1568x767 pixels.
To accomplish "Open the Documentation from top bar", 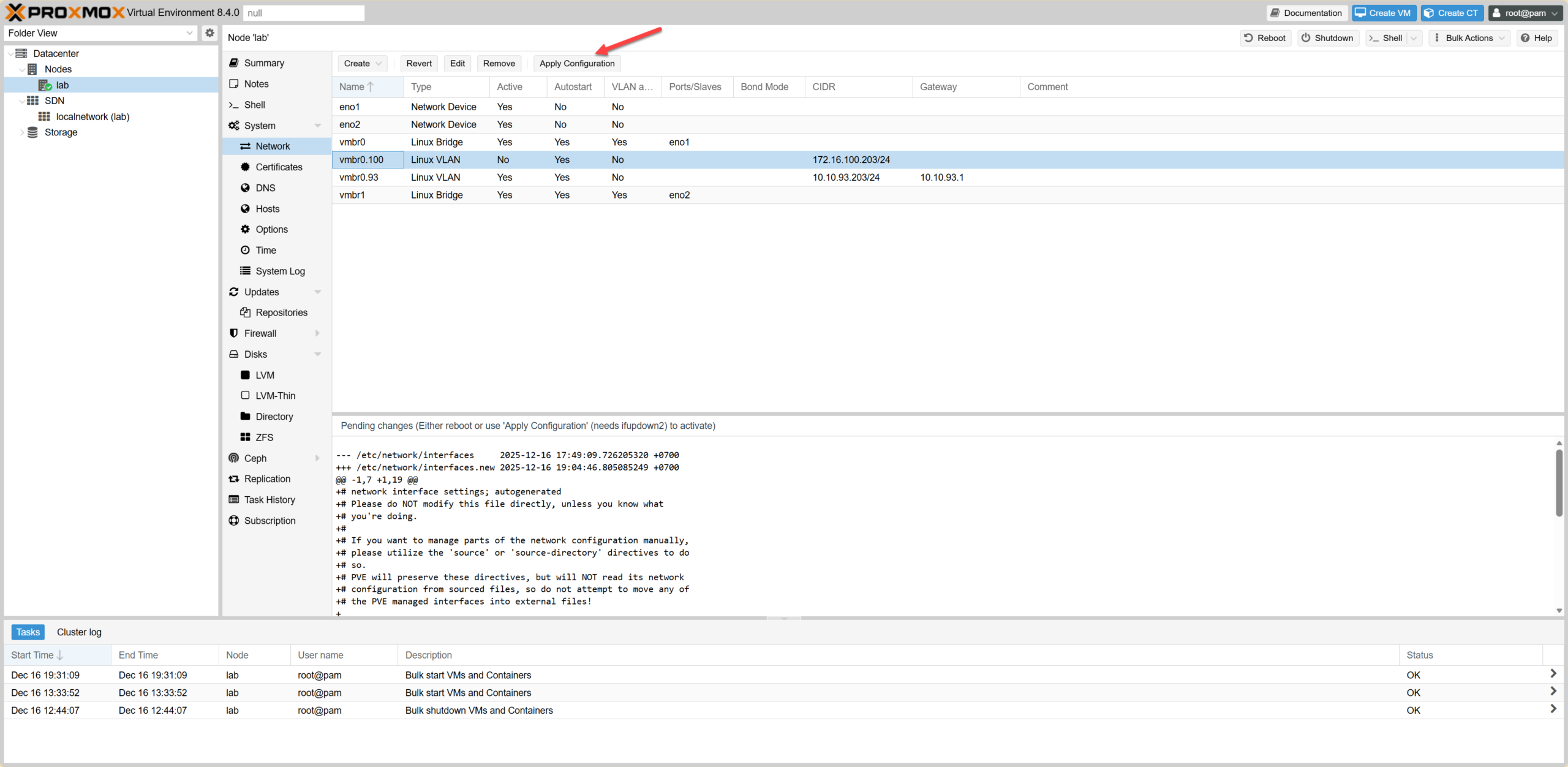I will 1306,13.
